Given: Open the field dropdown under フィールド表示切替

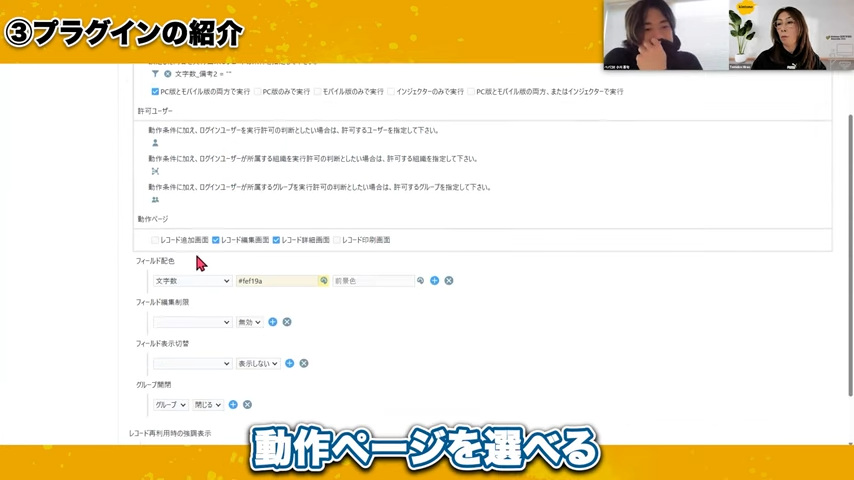Looking at the screenshot, I should pos(192,363).
